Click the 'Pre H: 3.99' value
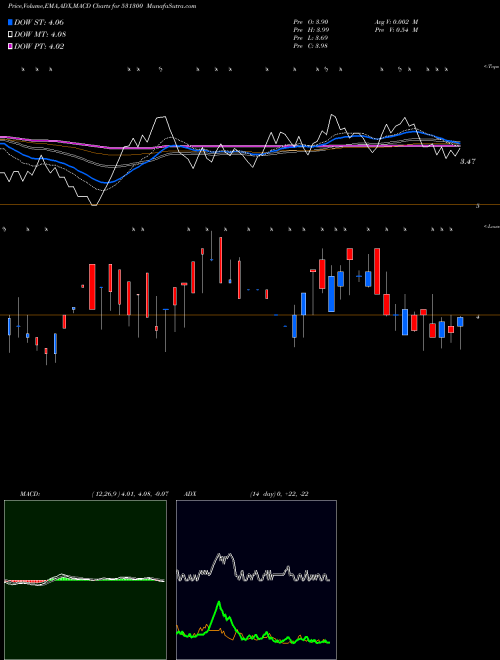Viewport: 500px width, 660px height. click(x=311, y=30)
